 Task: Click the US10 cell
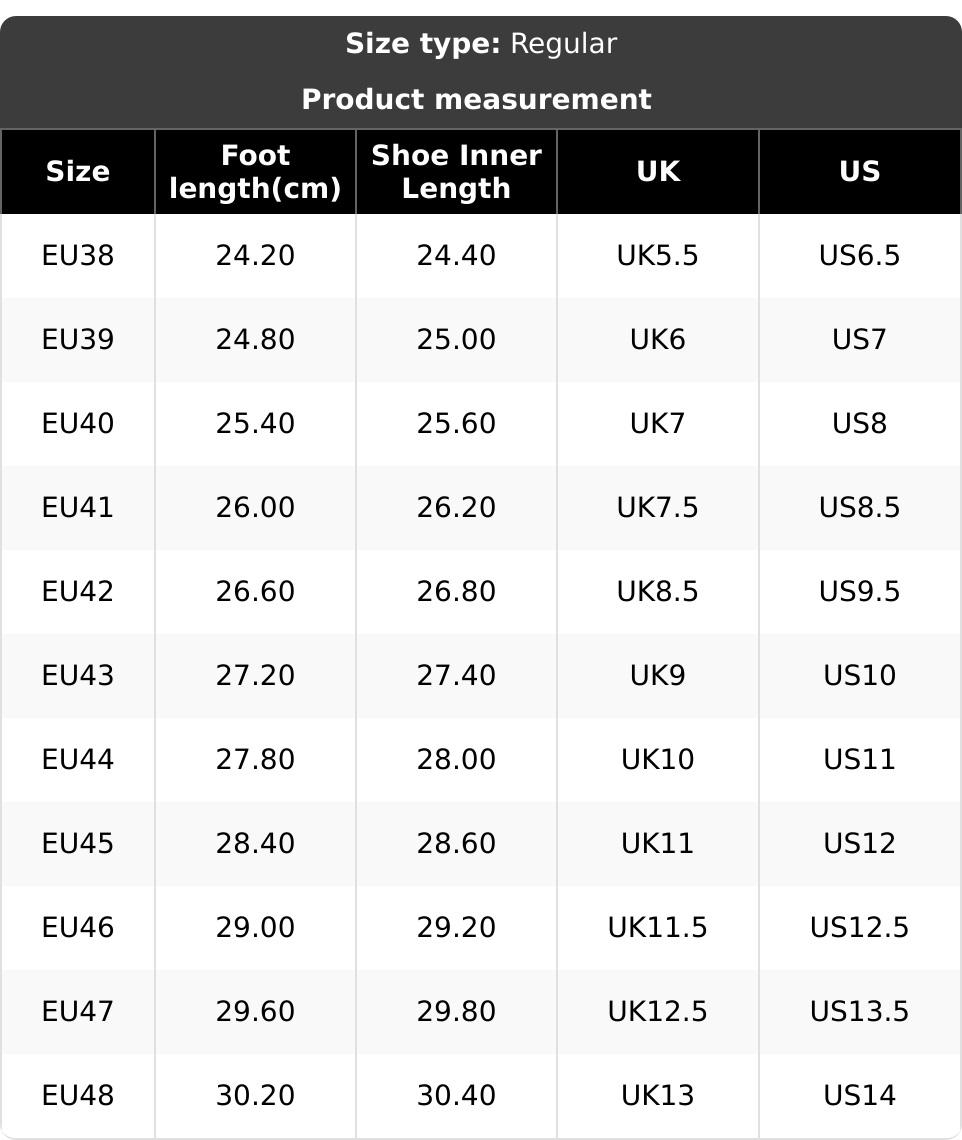tap(859, 676)
